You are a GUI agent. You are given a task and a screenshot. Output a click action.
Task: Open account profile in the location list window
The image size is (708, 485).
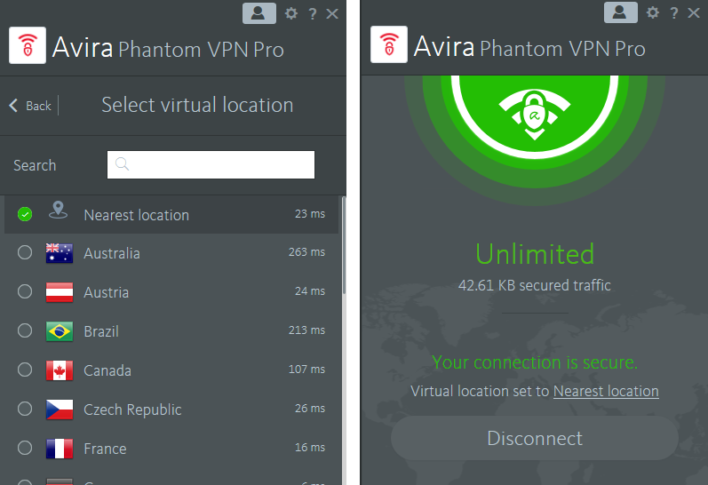[x=259, y=13]
